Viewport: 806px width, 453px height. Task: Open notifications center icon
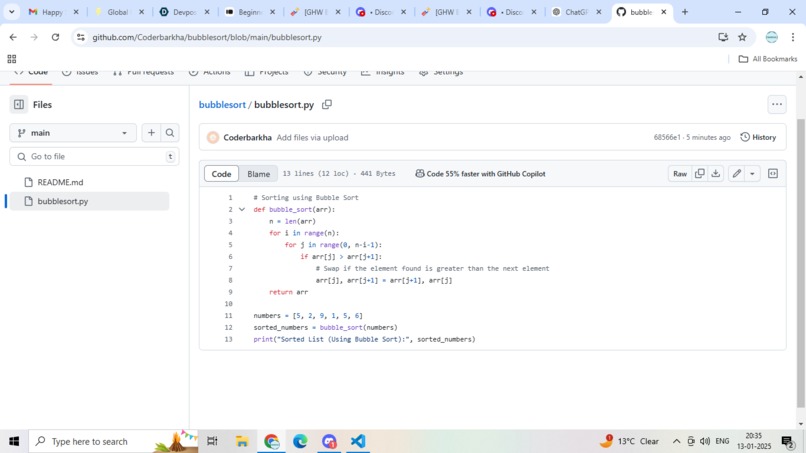(x=788, y=441)
